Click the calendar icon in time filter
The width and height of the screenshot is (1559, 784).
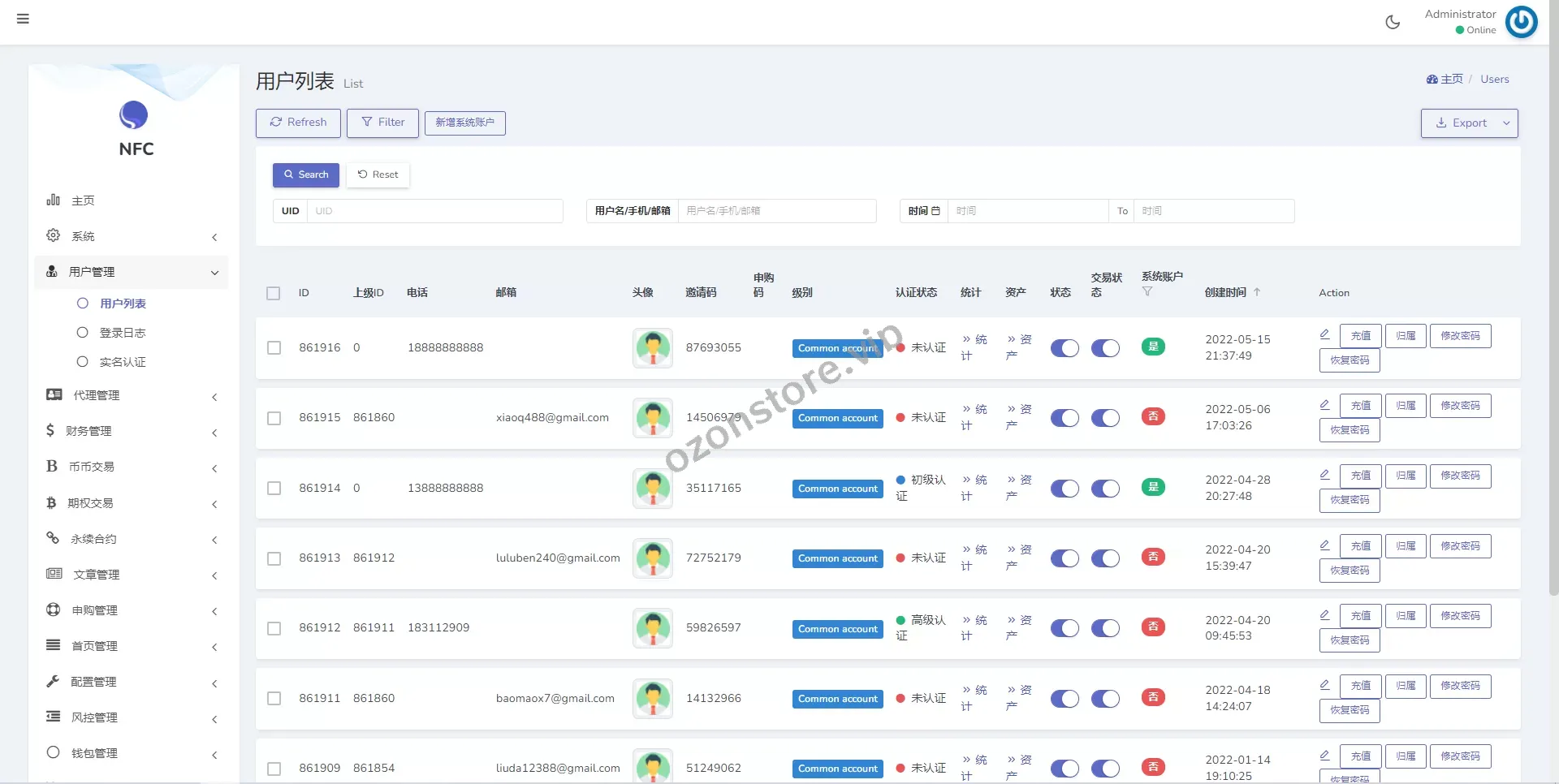[935, 211]
